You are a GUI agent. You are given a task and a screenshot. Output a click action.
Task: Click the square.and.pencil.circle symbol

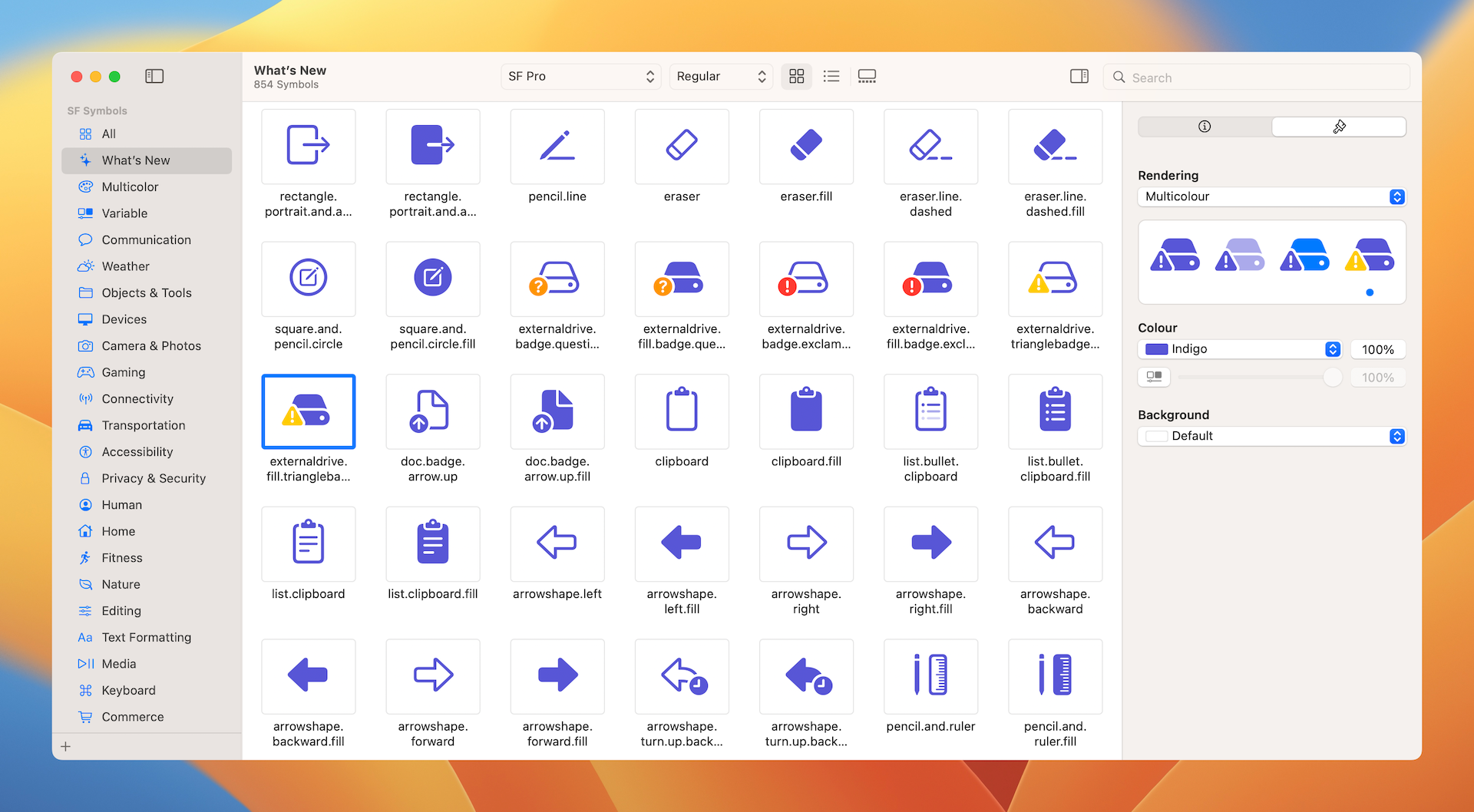tap(308, 279)
